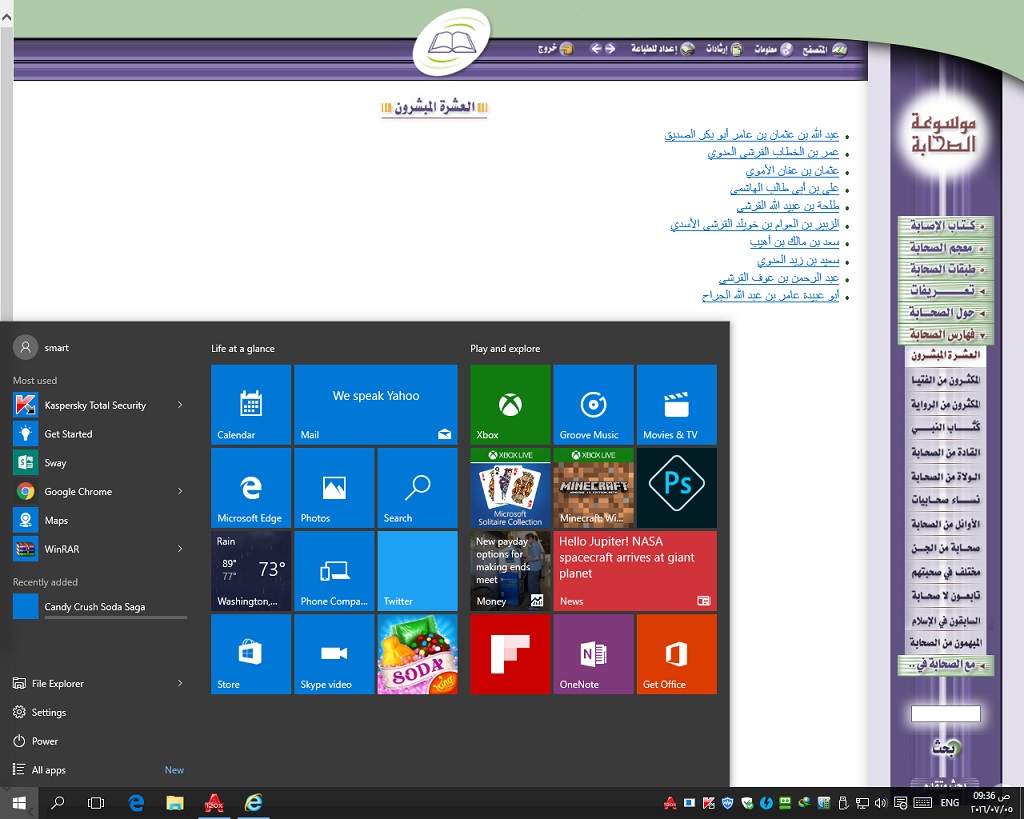The image size is (1024, 819).
Task: Open the Flipboard tile
Action: pyautogui.click(x=510, y=654)
